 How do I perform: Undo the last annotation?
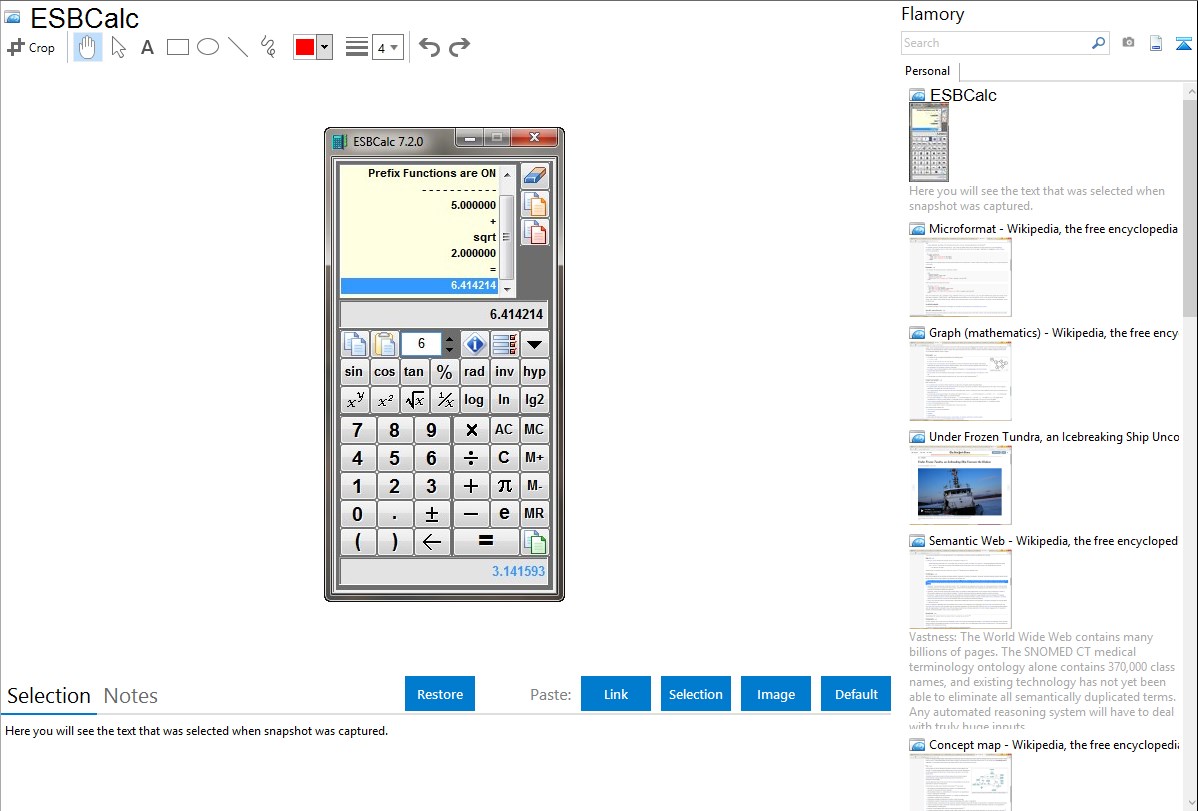coord(429,47)
